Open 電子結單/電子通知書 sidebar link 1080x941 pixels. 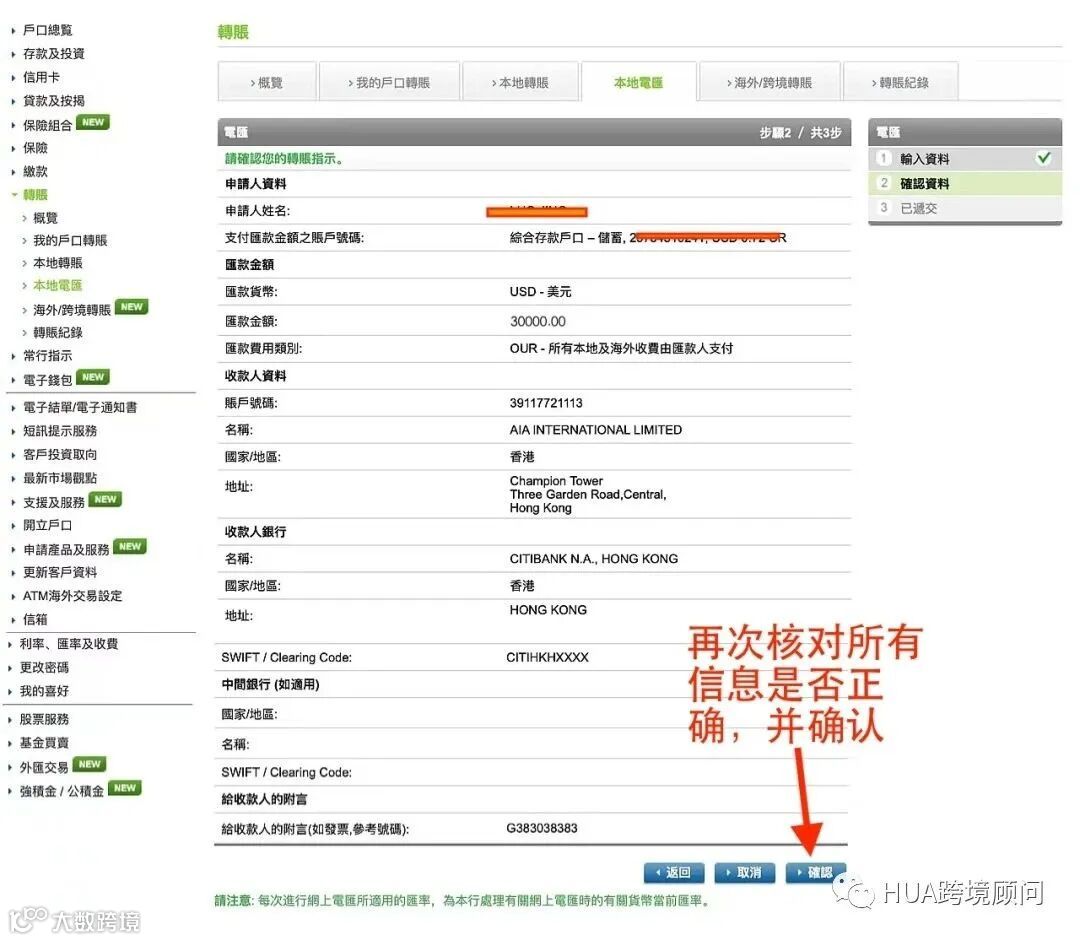tap(79, 408)
